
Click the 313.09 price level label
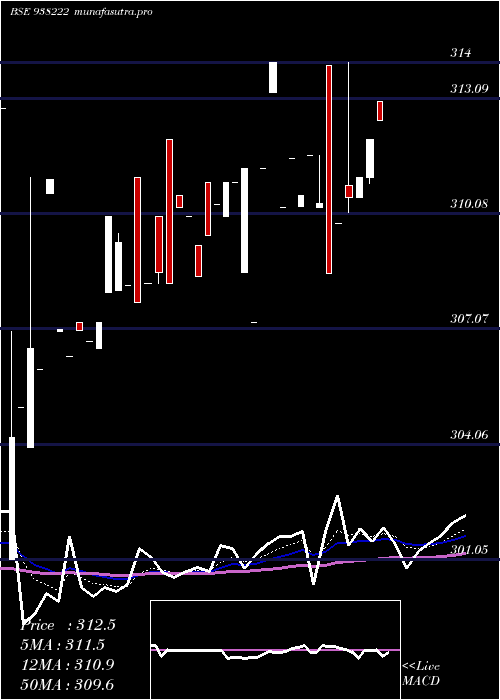469,89
